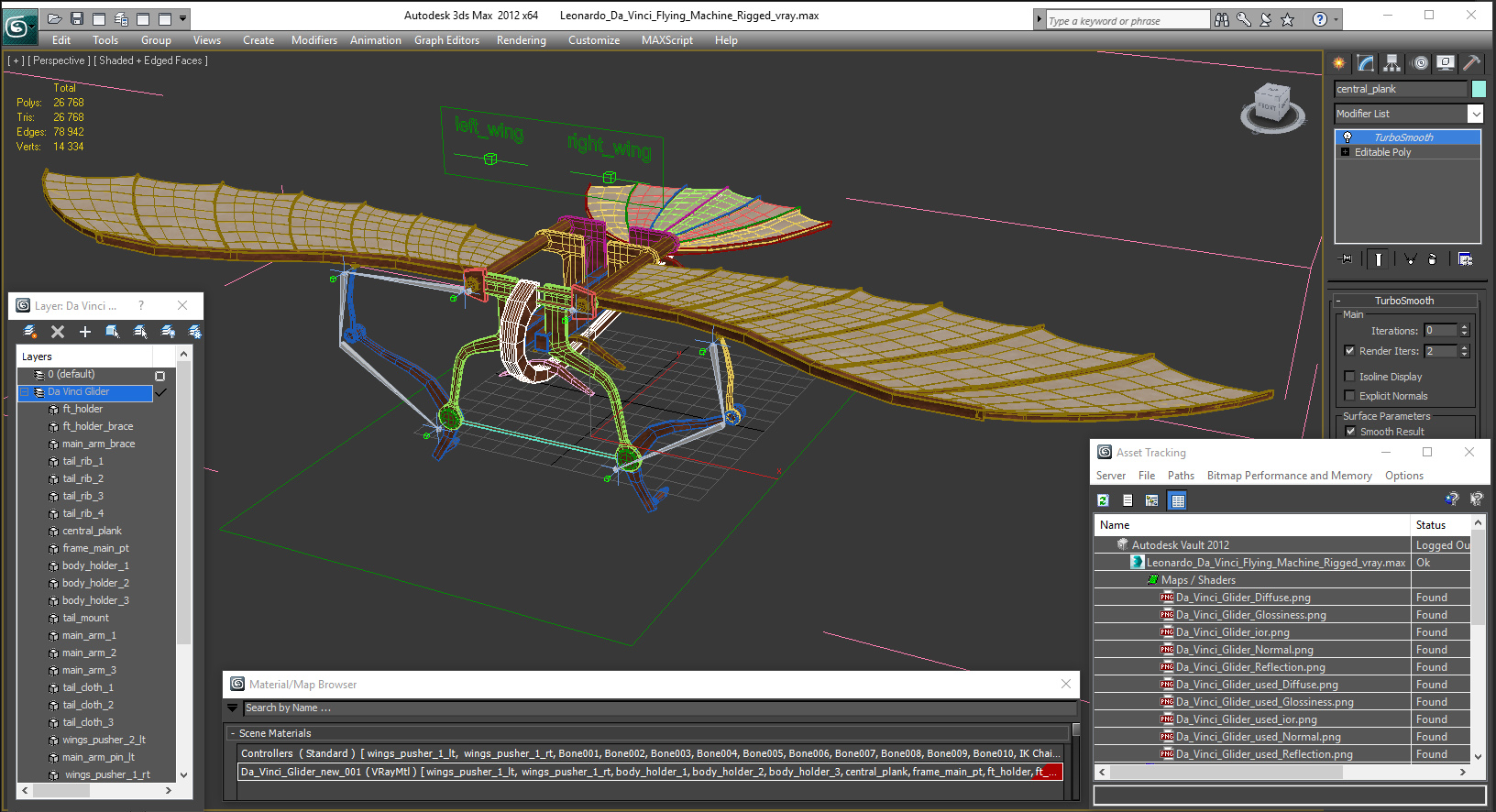1496x812 pixels.
Task: Collapse the TurboSmooth rollout
Action: tap(1338, 301)
